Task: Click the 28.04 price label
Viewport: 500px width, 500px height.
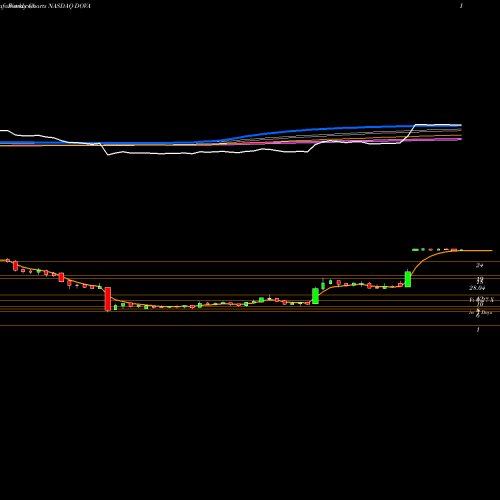Action: (x=477, y=288)
